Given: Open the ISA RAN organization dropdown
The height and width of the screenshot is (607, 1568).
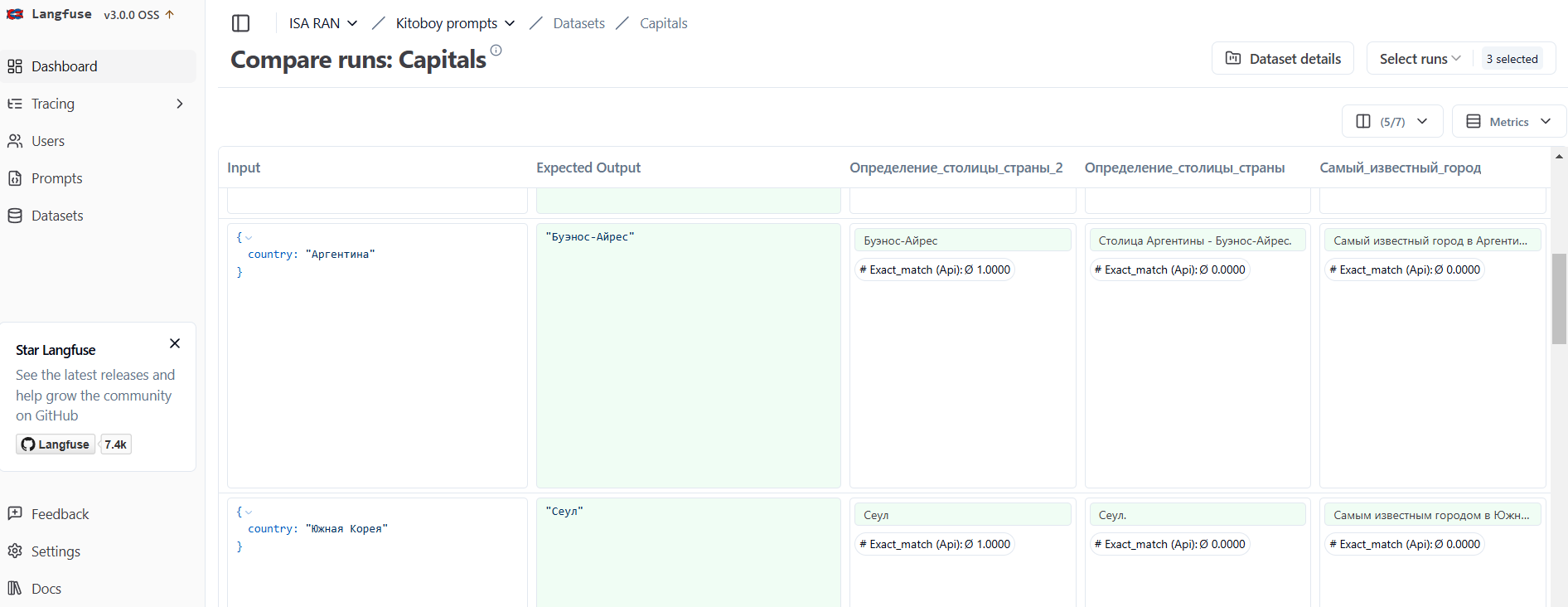Looking at the screenshot, I should click(x=323, y=23).
